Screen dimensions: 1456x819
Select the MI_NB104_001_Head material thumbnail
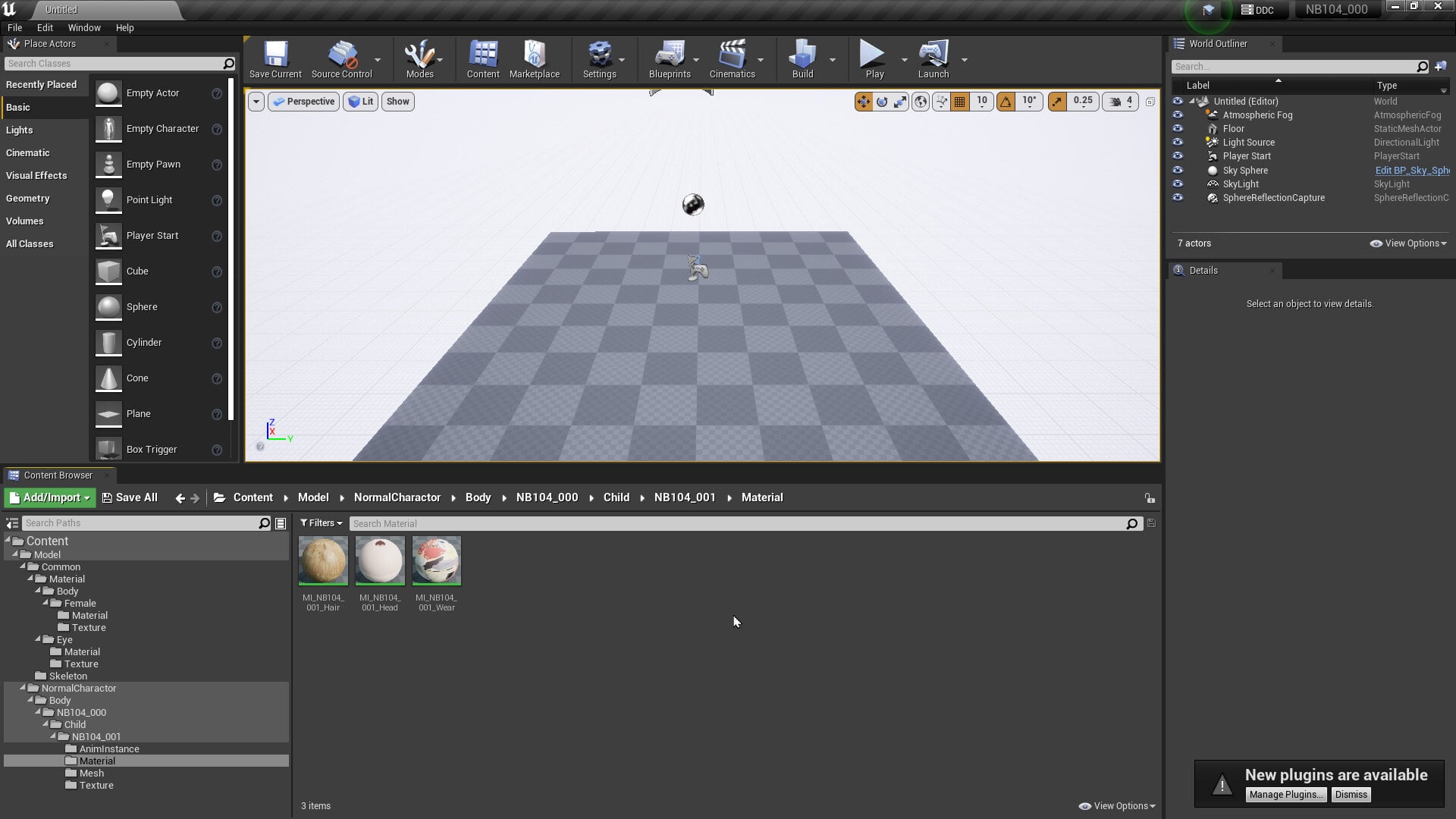point(380,561)
